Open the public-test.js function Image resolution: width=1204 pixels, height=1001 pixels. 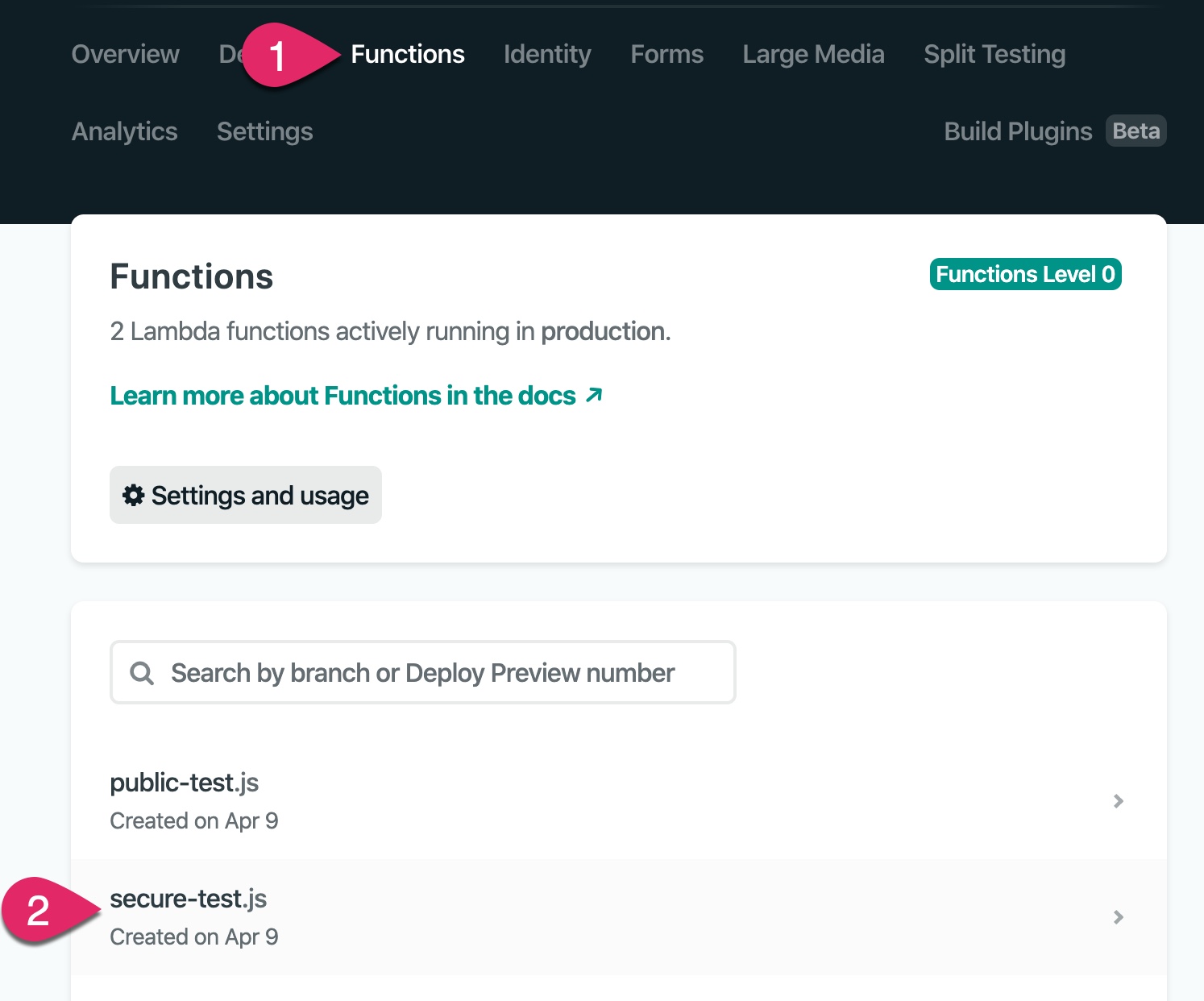[184, 783]
